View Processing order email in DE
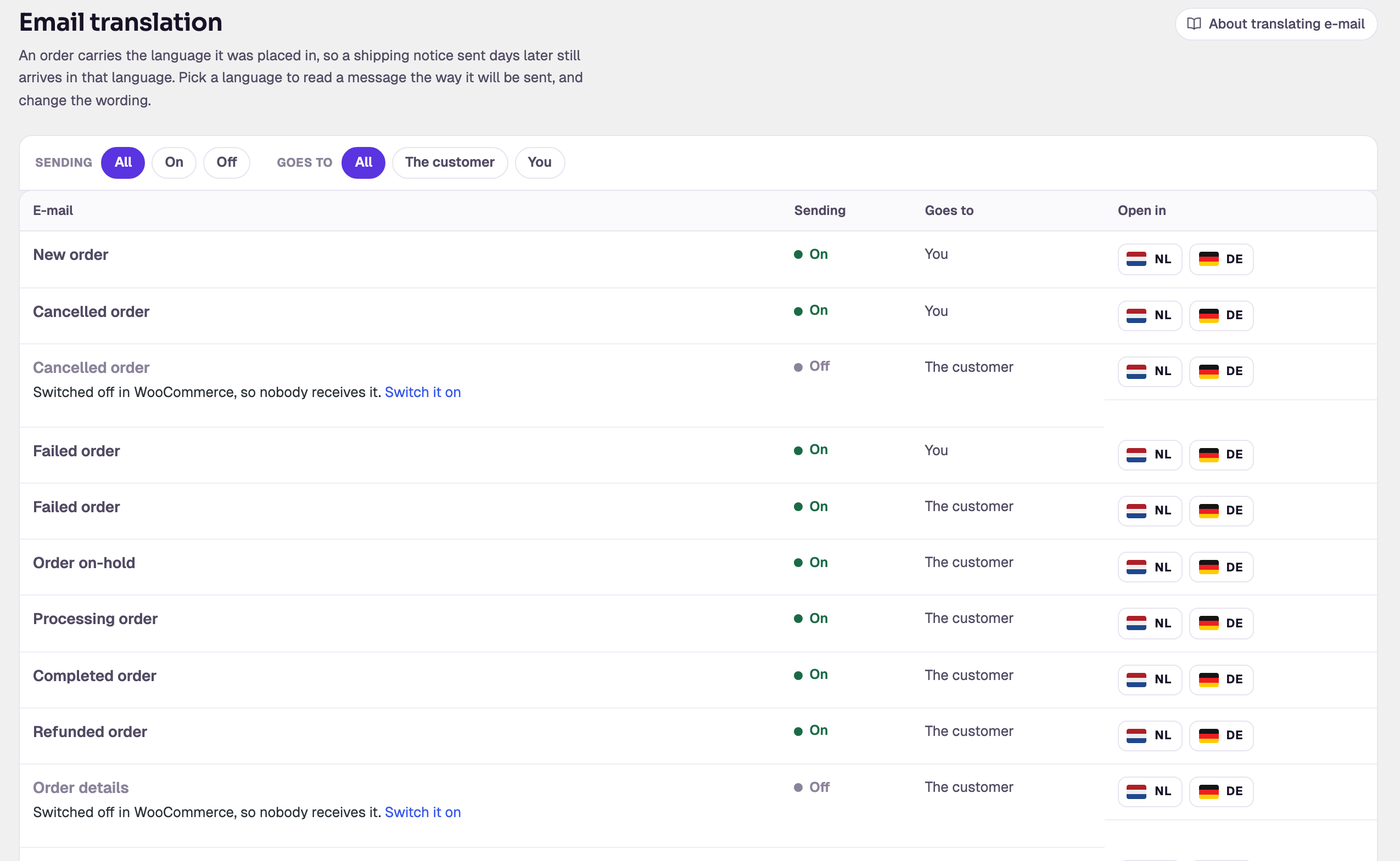This screenshot has height=861, width=1400. 1221,623
